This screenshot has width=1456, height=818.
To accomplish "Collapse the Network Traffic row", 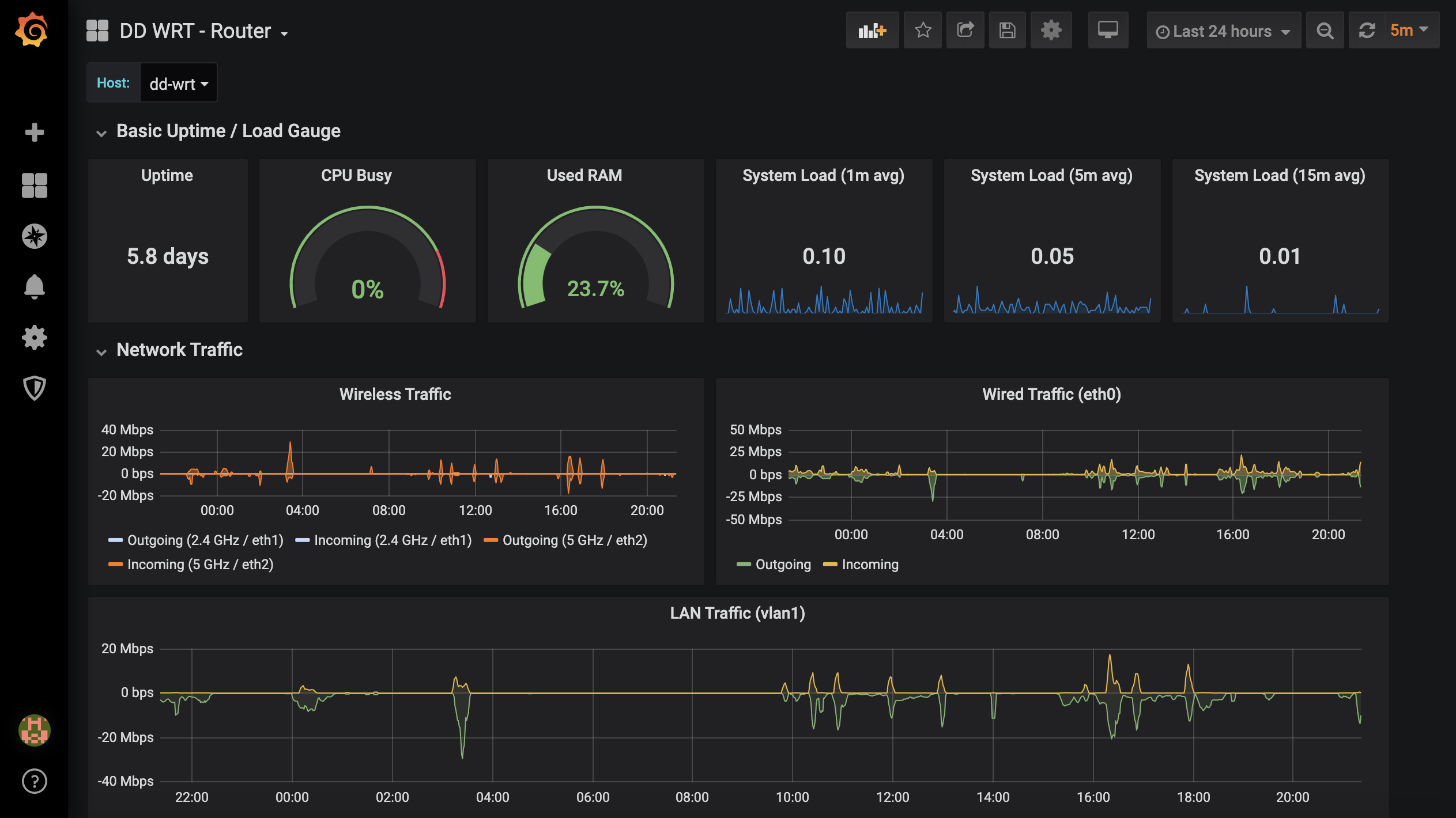I will click(x=179, y=350).
